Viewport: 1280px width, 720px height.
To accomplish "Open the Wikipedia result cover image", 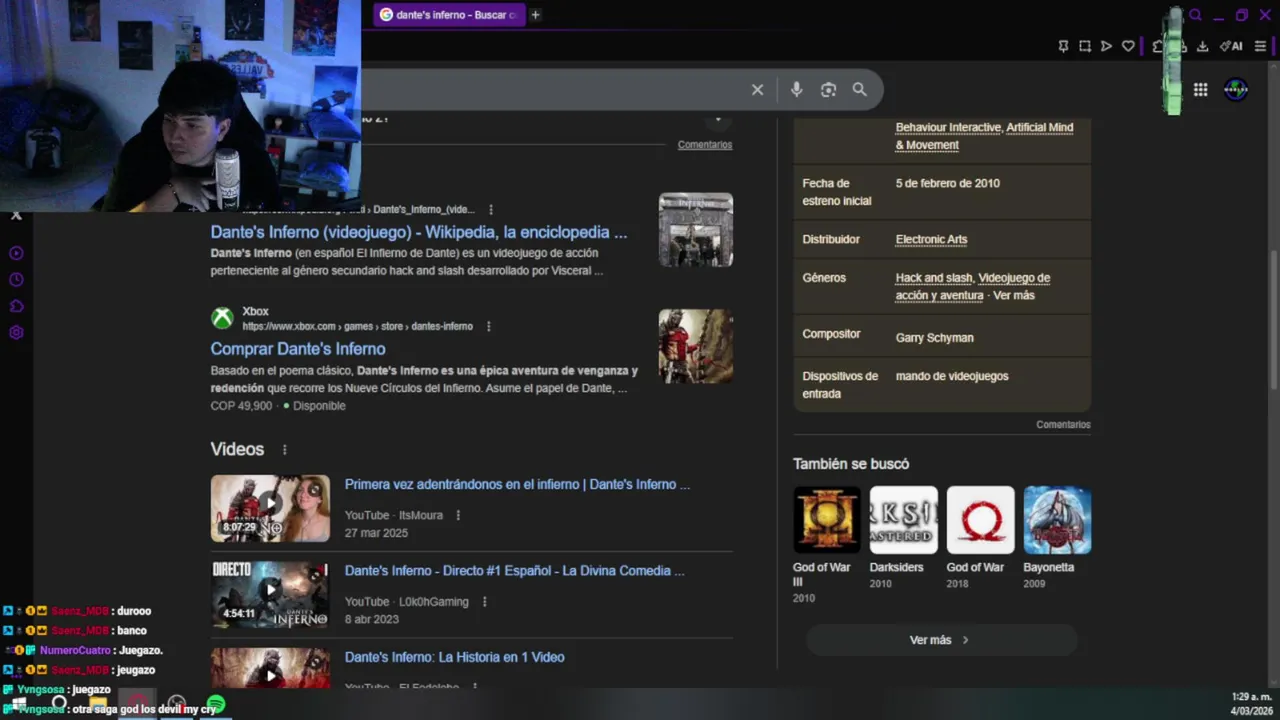I will [696, 230].
